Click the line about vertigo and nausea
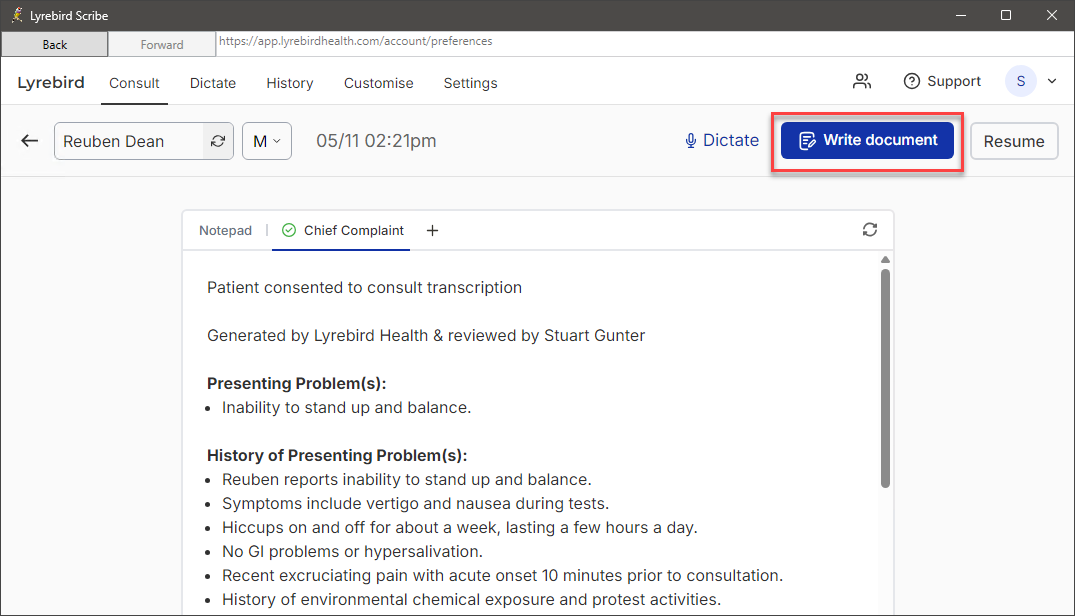 pyautogui.click(x=415, y=504)
